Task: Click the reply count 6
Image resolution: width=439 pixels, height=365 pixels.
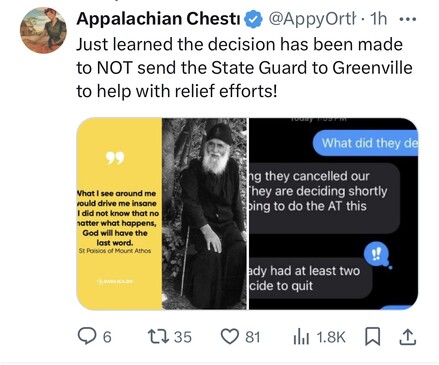Action: tap(107, 337)
